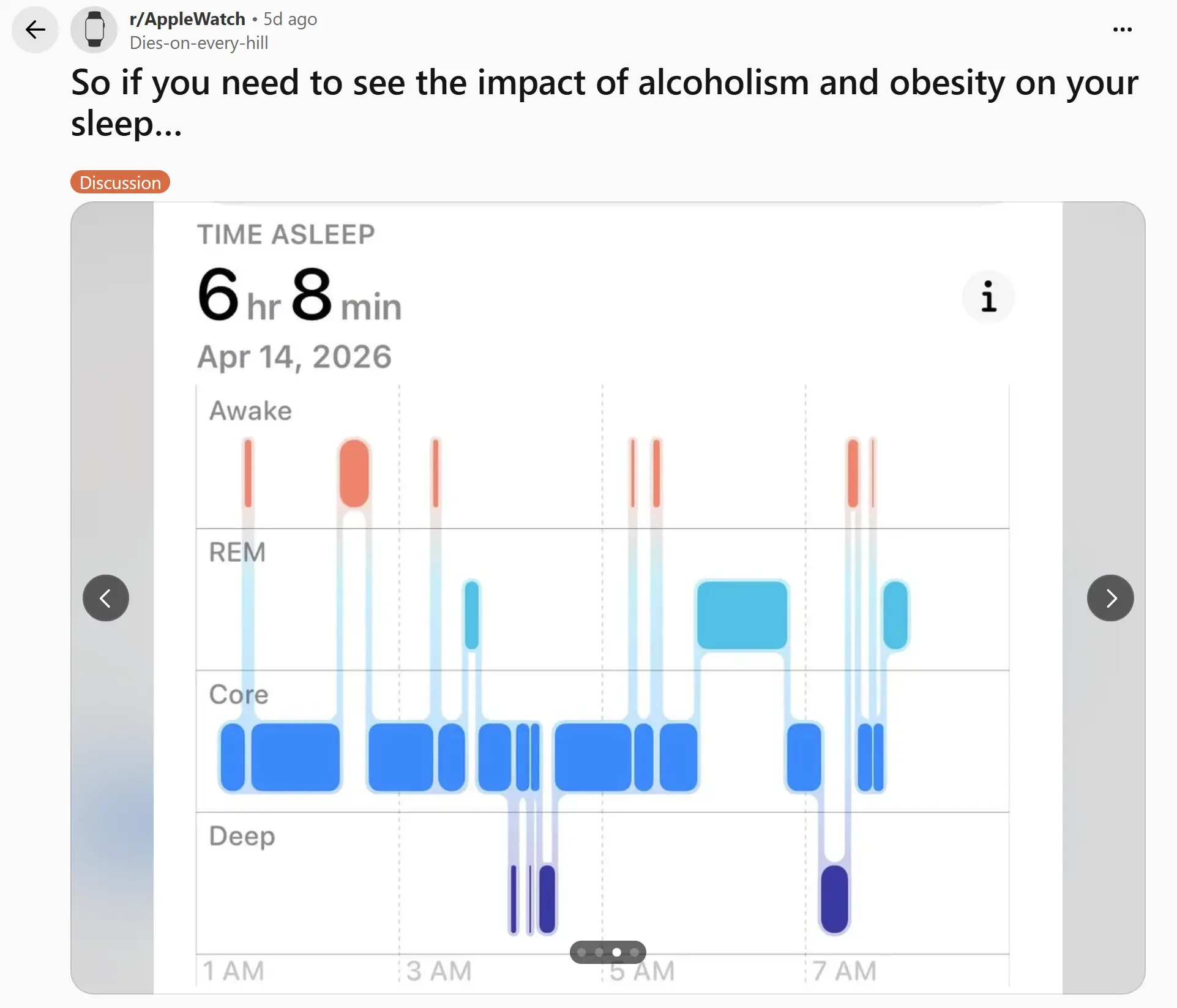Click the back arrow to exit the post
1177x1008 pixels.
pyautogui.click(x=35, y=29)
